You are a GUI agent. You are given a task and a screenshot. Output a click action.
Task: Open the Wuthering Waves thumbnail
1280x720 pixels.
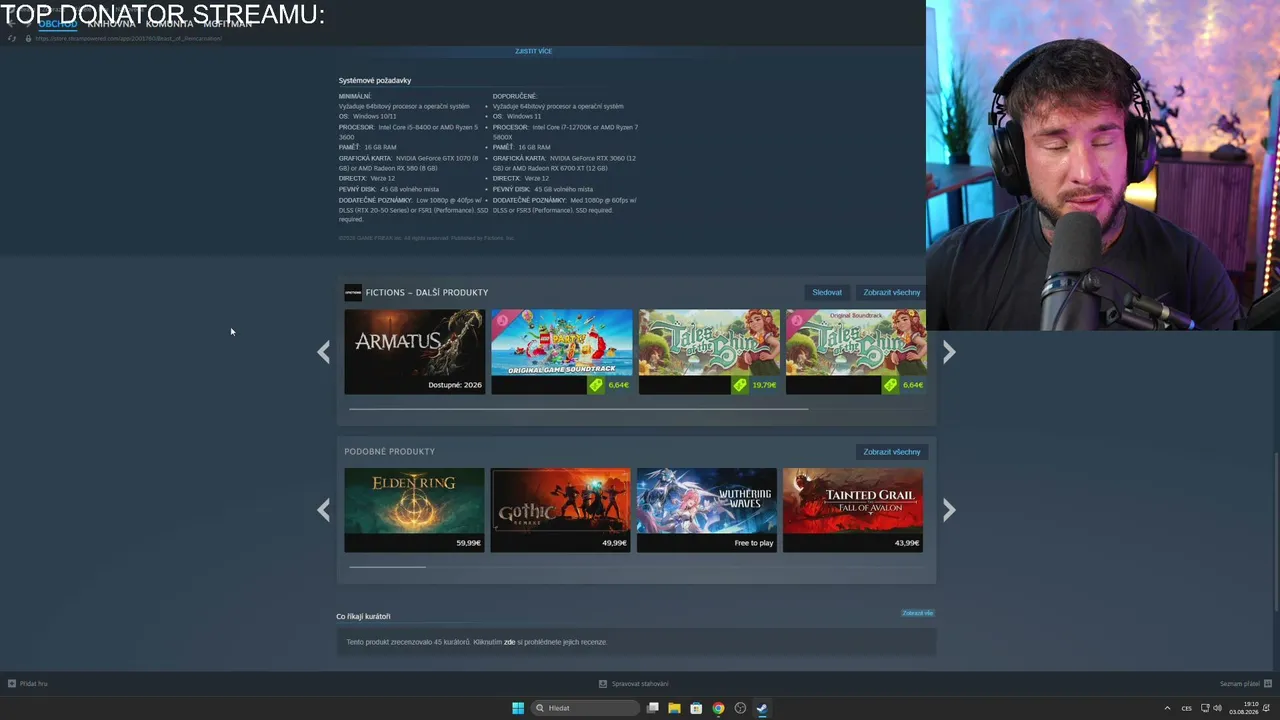point(707,510)
